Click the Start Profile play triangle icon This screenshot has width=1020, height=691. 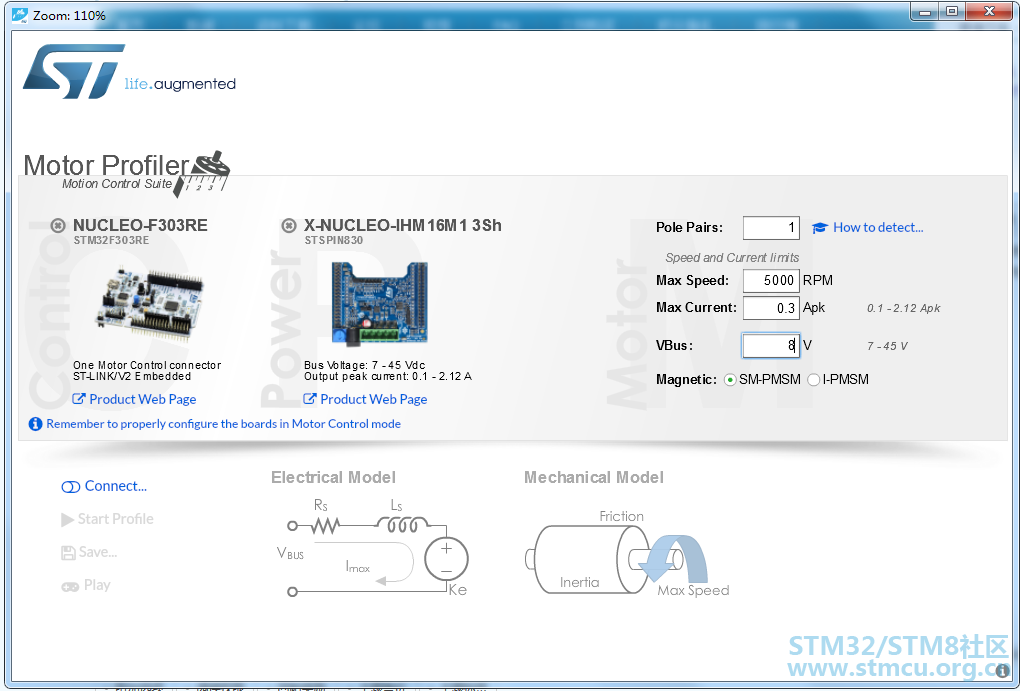[x=67, y=519]
